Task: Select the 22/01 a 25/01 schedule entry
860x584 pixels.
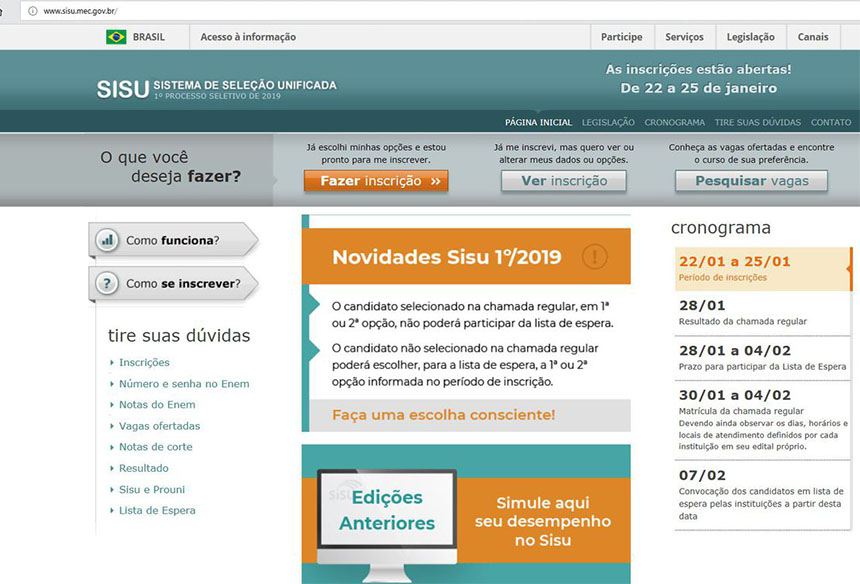Action: click(x=762, y=269)
